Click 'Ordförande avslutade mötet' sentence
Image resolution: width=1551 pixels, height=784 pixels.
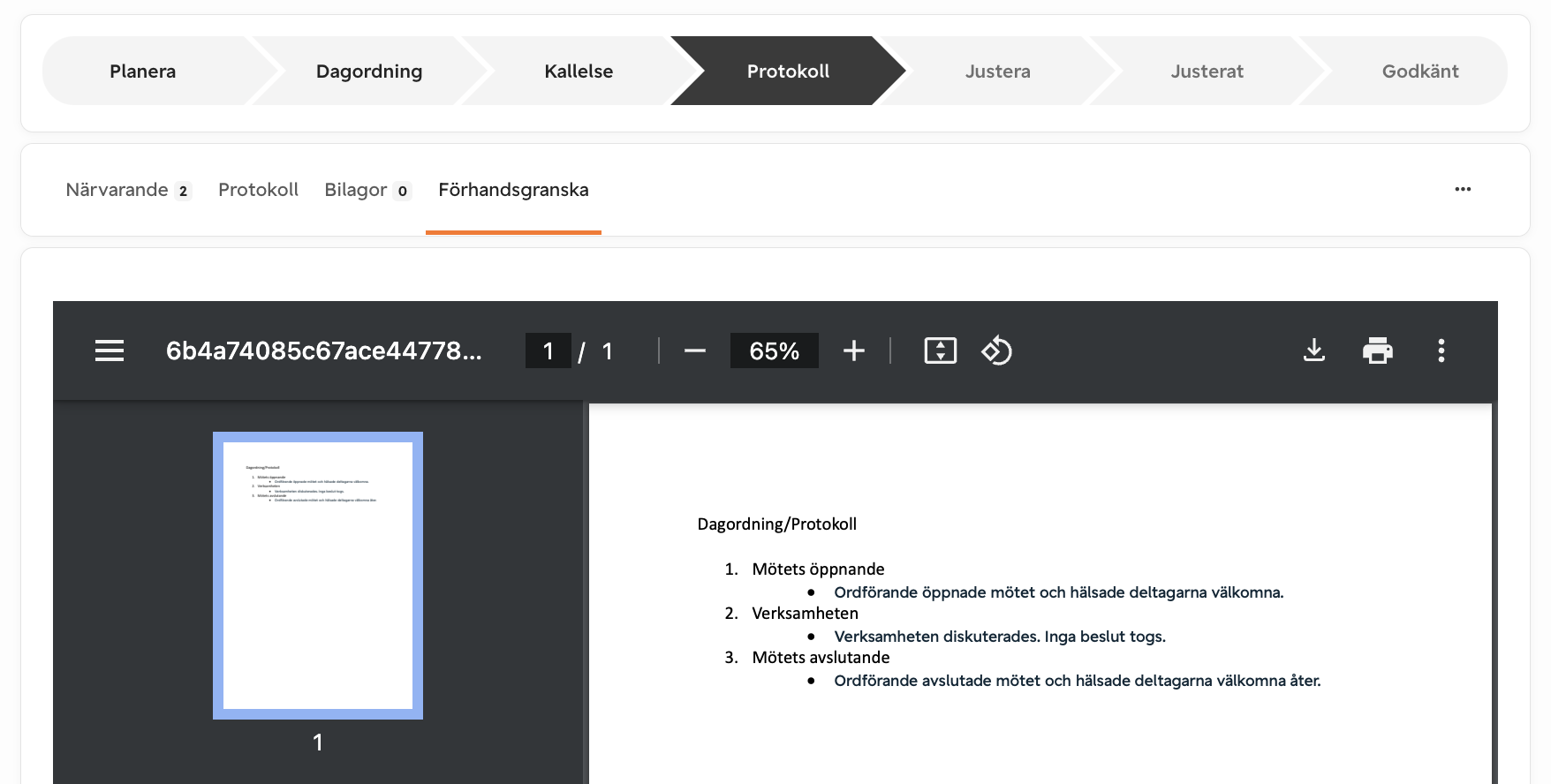coord(1078,681)
